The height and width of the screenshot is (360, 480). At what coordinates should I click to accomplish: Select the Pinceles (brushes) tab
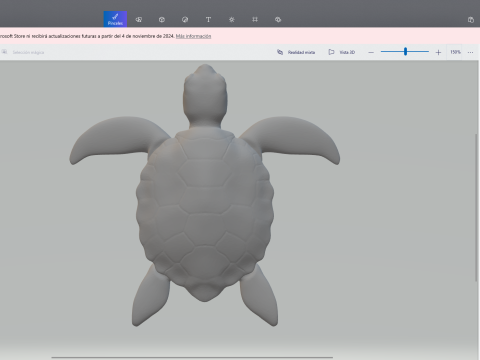[115, 19]
